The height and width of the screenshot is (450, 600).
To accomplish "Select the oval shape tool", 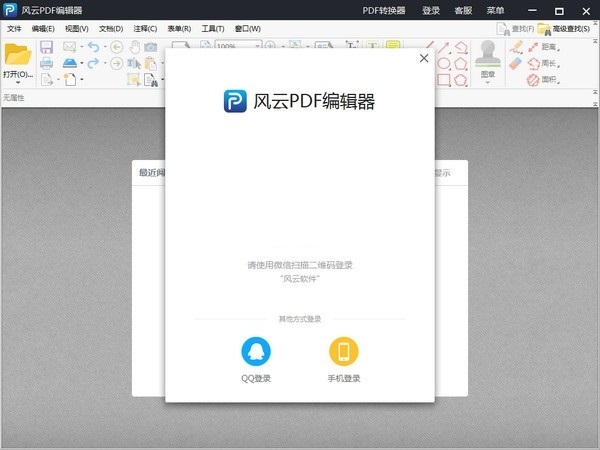I will (x=443, y=64).
